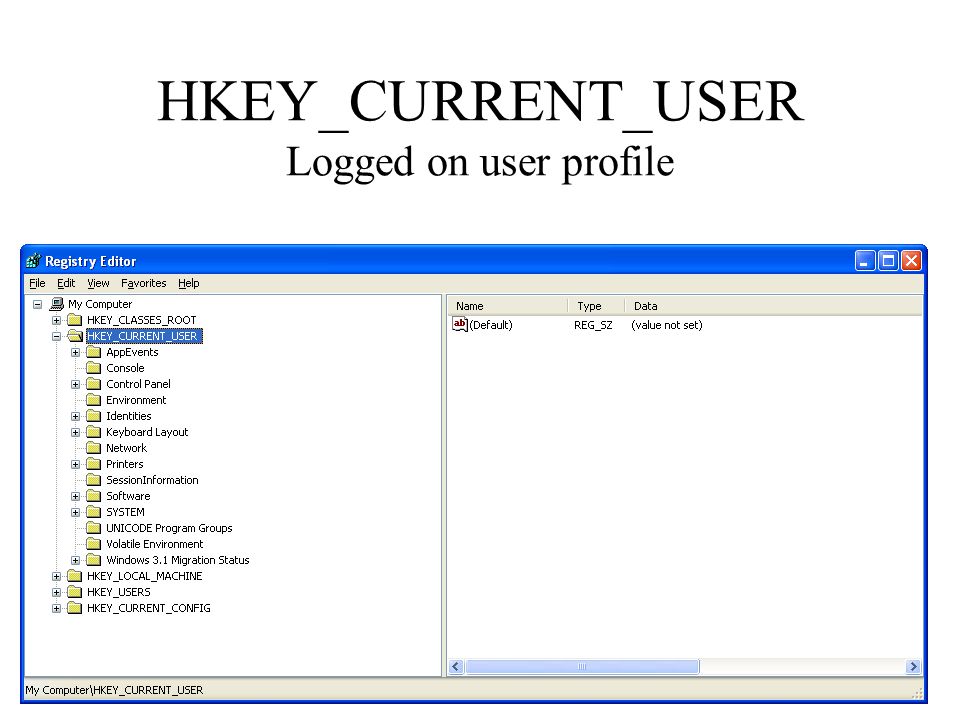
Task: Open the View menu
Action: pos(98,283)
